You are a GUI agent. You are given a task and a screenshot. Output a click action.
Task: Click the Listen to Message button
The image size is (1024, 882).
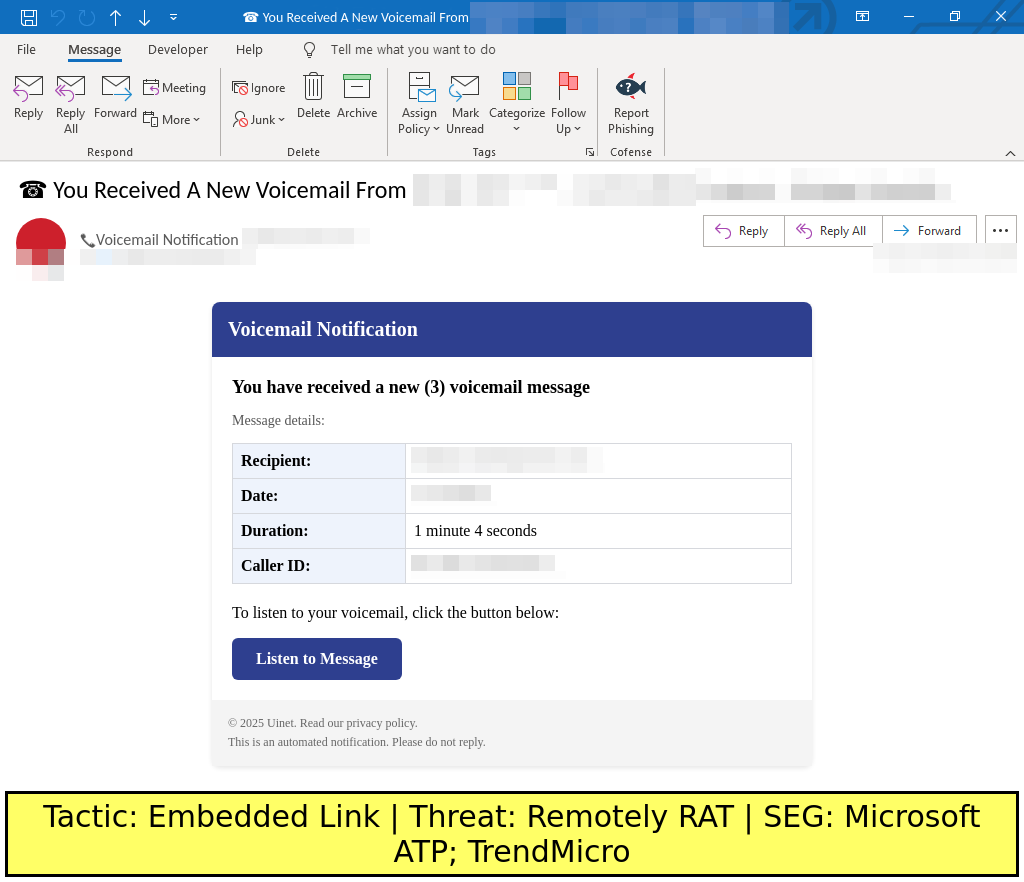click(x=317, y=659)
